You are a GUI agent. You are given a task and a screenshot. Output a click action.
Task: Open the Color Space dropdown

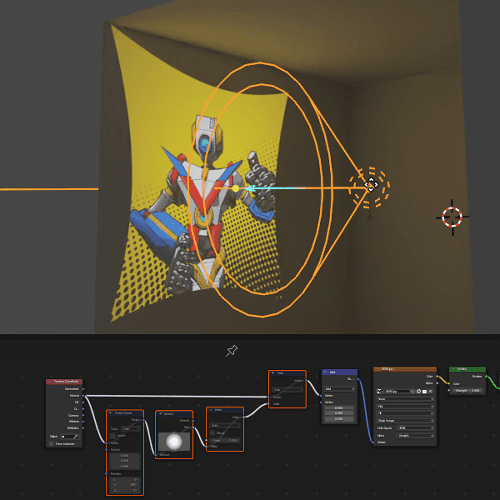click(x=416, y=428)
